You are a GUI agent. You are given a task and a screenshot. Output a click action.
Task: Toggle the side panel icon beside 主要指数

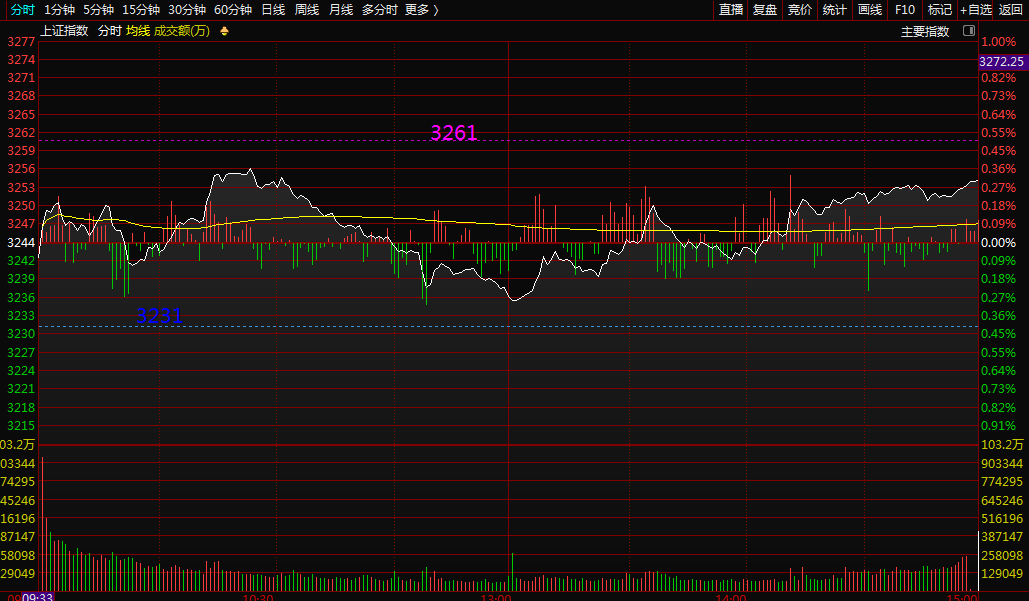(x=968, y=31)
